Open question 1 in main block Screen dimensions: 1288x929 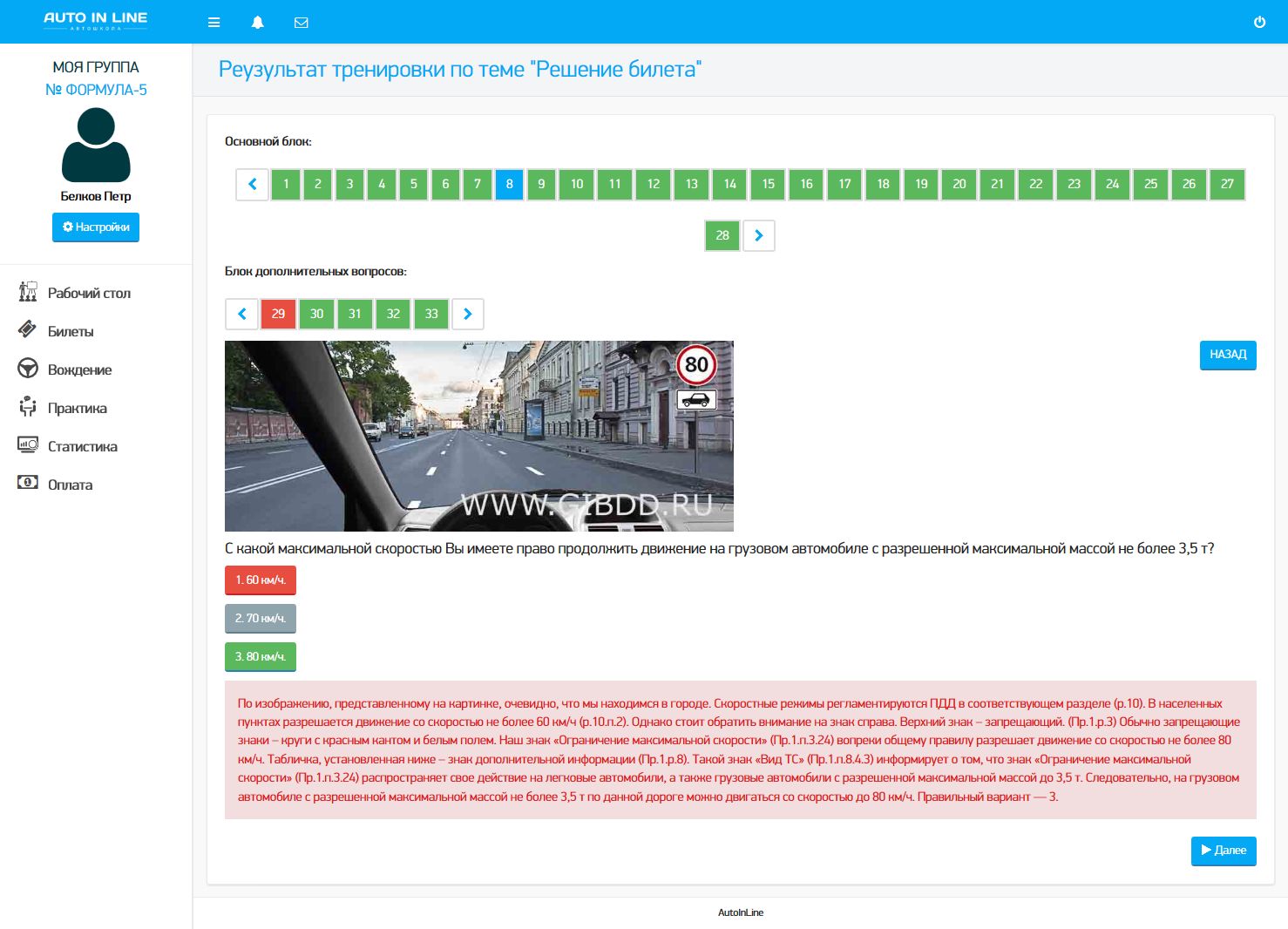(x=286, y=185)
